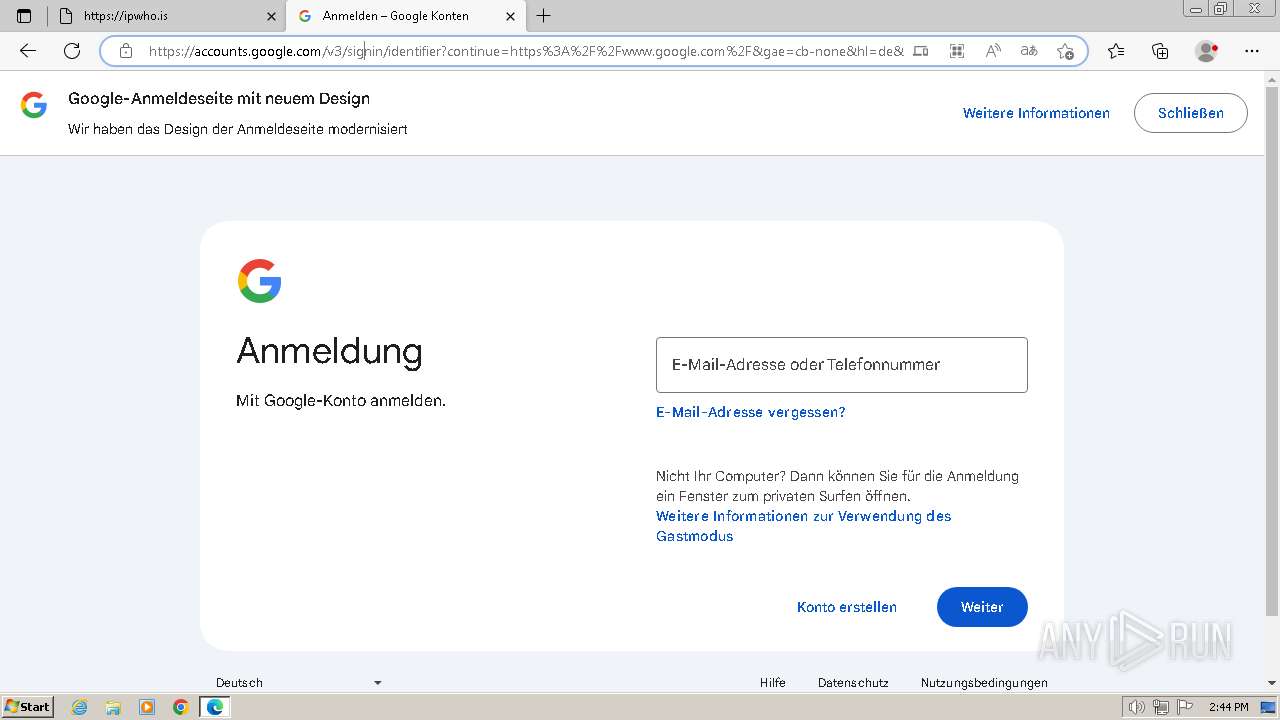This screenshot has width=1280, height=720.
Task: Click the address bar URL field
Action: 525,51
